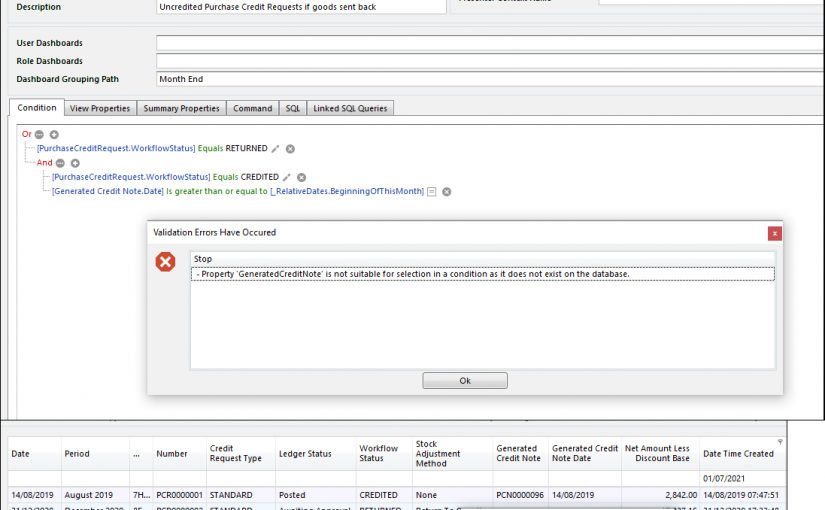Screen dimensions: 825x510
Task: Click the Posted ledger status cell
Action: pos(316,495)
